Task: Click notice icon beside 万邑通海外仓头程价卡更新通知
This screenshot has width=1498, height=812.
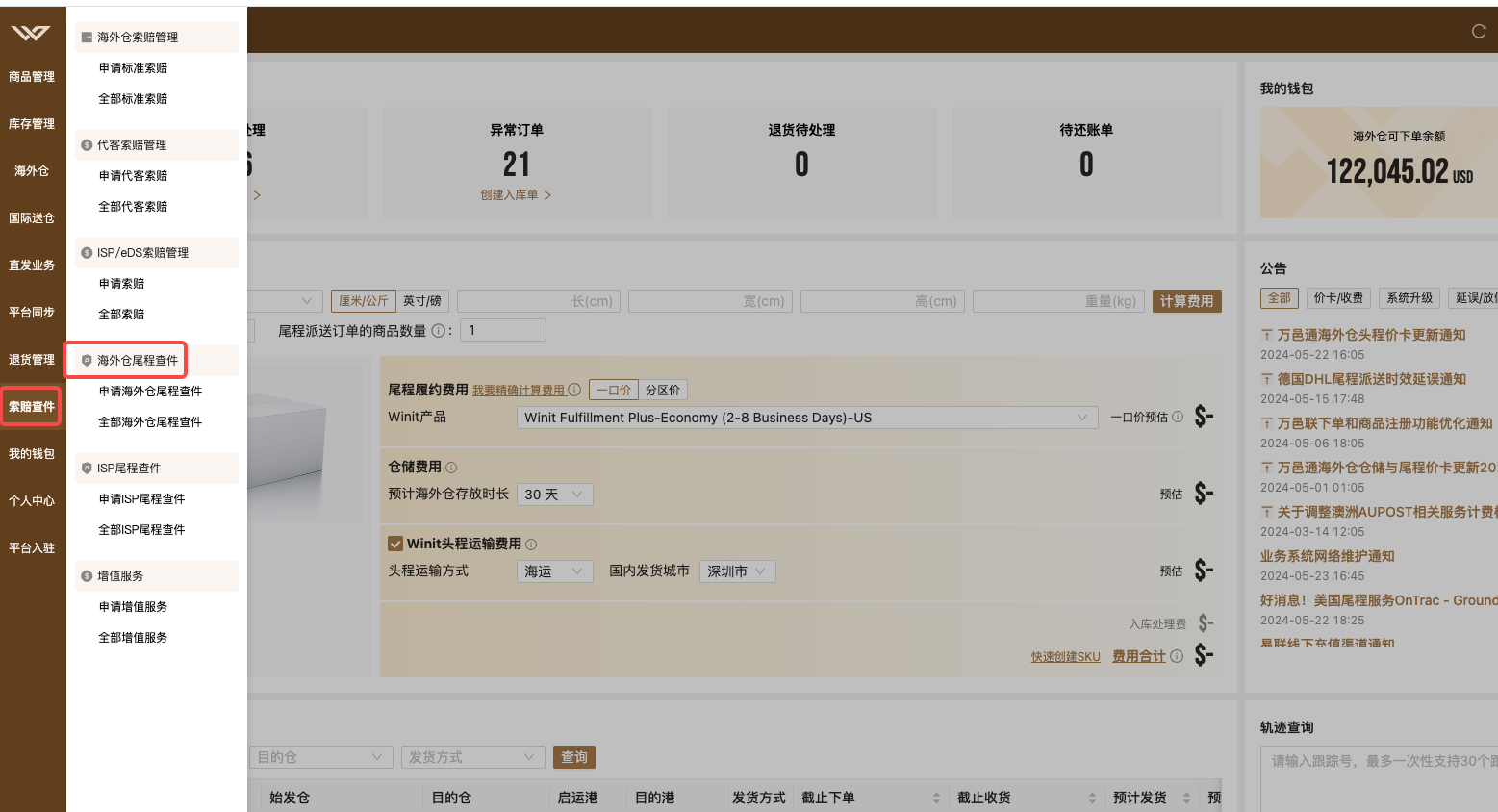Action: 1267,335
